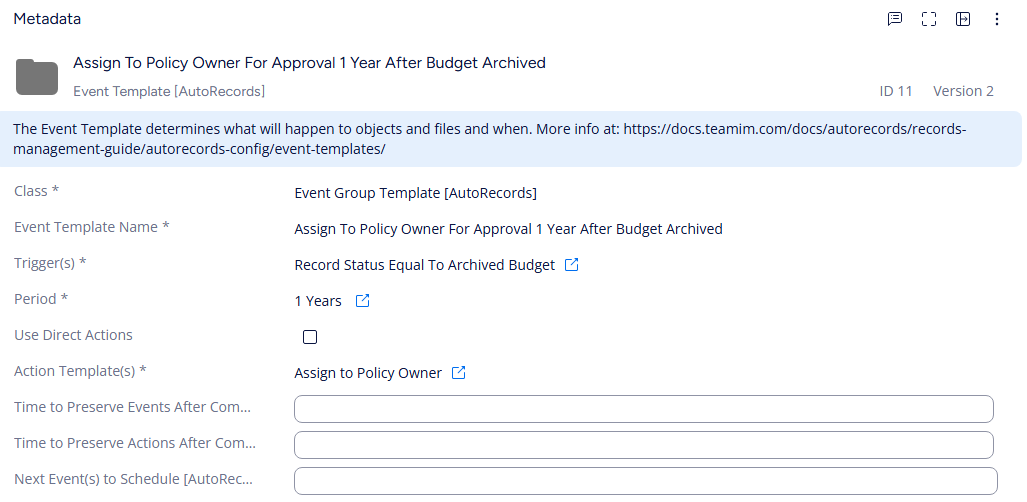The image size is (1027, 502).
Task: Open external link icon beside 1 Years period
Action: point(363,301)
